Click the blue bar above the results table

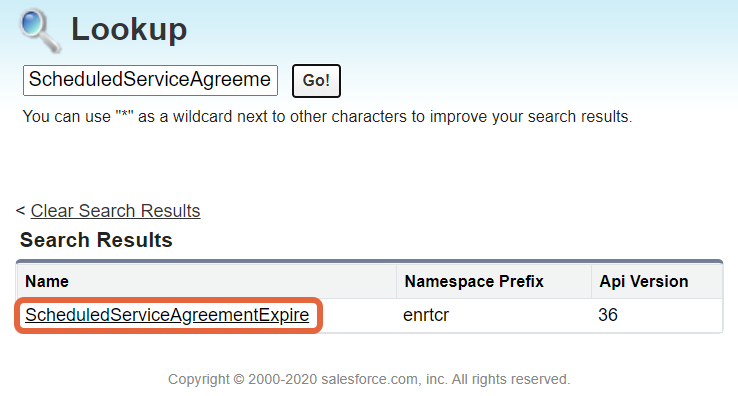369,261
